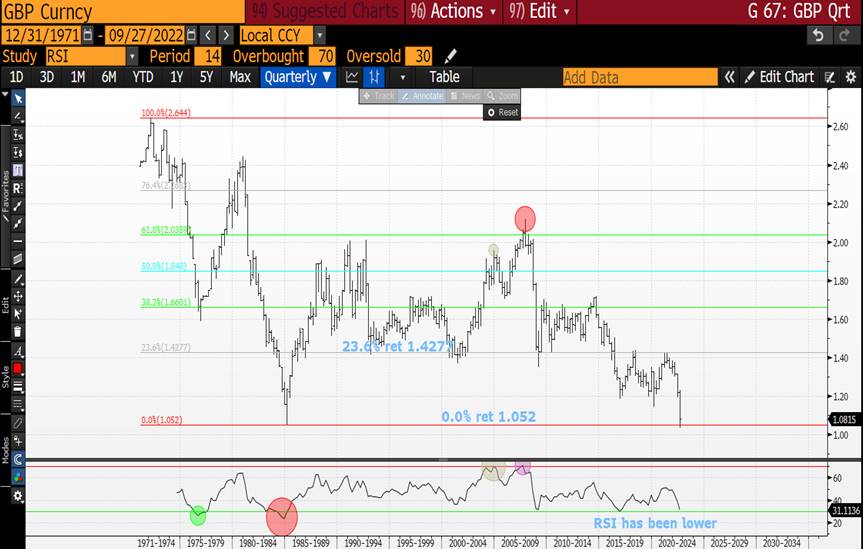Select the 6M range tab
This screenshot has width=863, height=549.
click(x=108, y=77)
